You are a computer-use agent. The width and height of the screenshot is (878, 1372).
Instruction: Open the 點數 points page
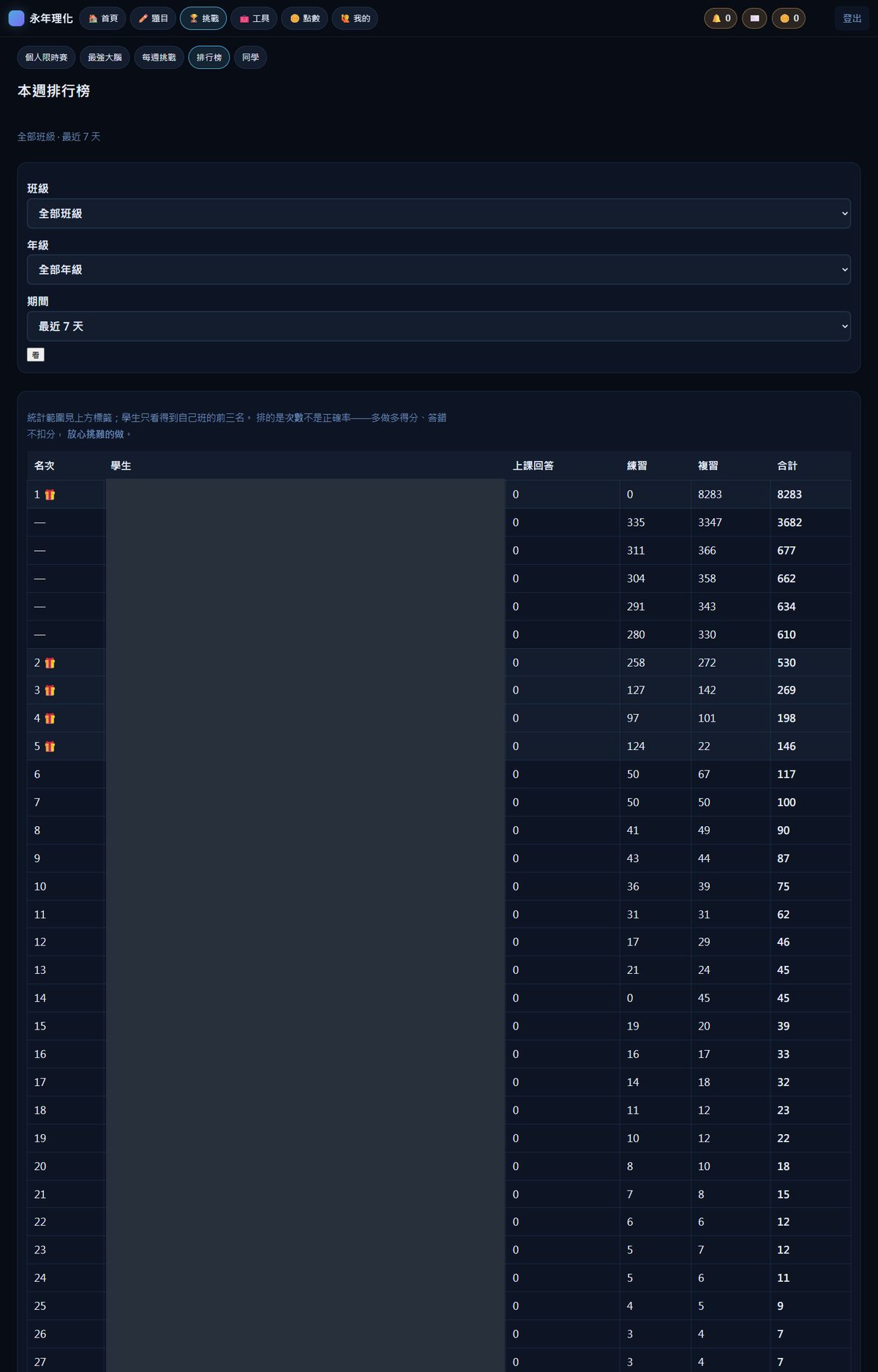[x=304, y=18]
